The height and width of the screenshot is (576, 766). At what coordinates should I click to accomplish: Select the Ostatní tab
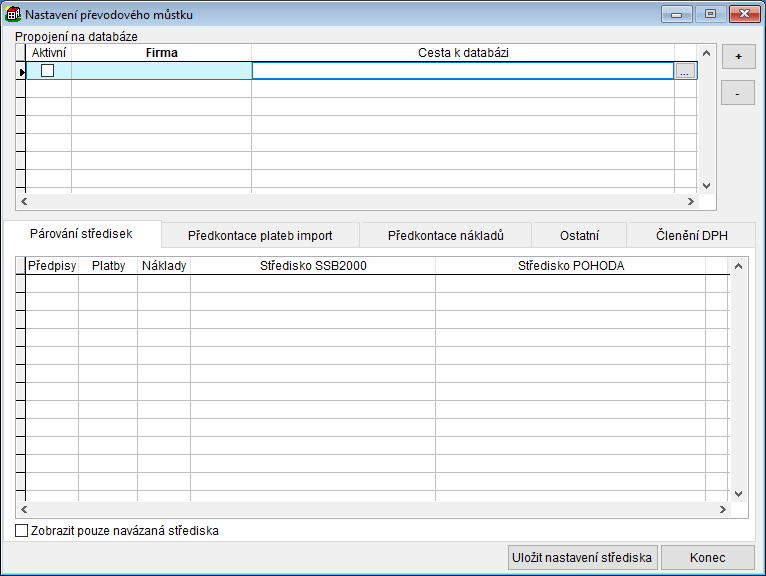click(x=579, y=236)
